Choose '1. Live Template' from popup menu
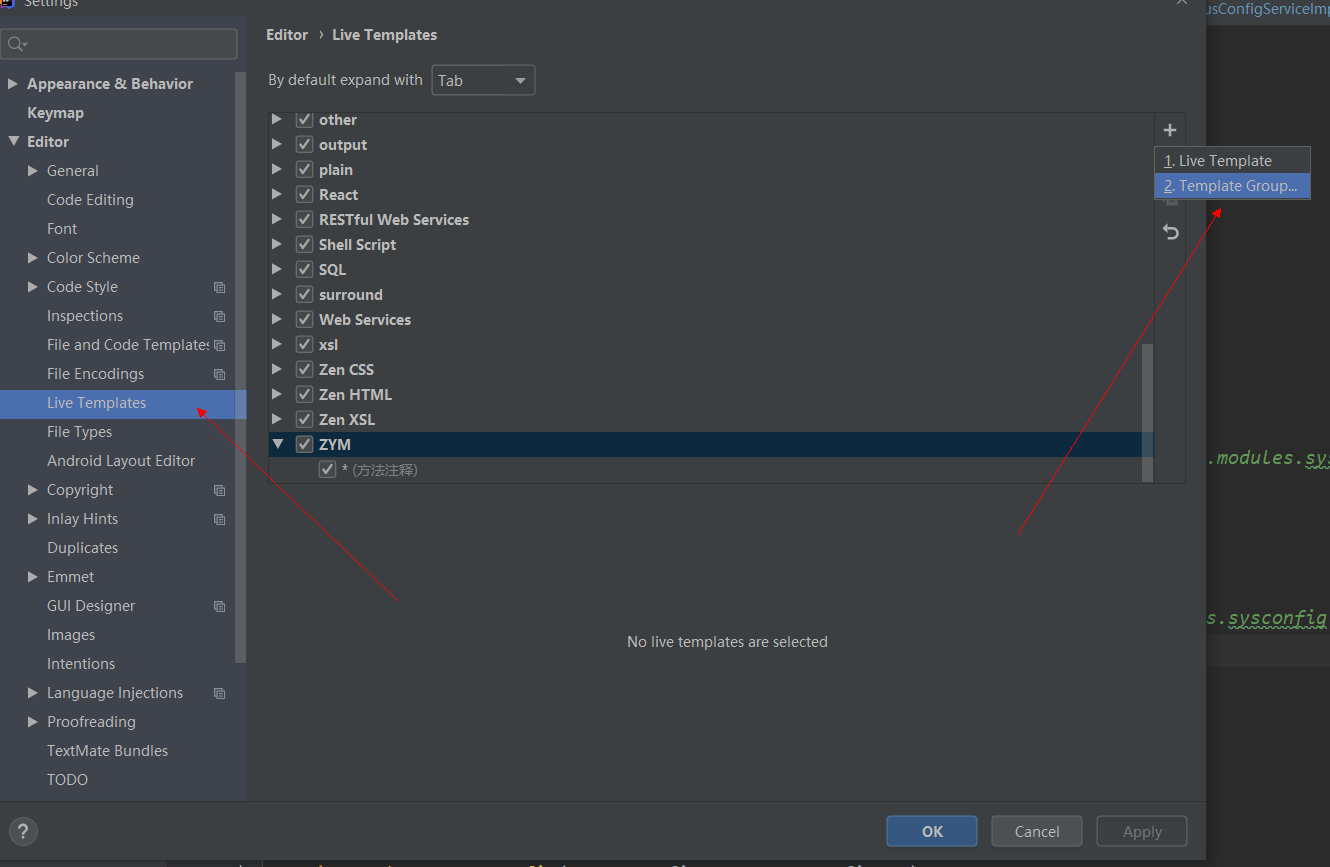The width and height of the screenshot is (1330, 867). tap(1232, 161)
